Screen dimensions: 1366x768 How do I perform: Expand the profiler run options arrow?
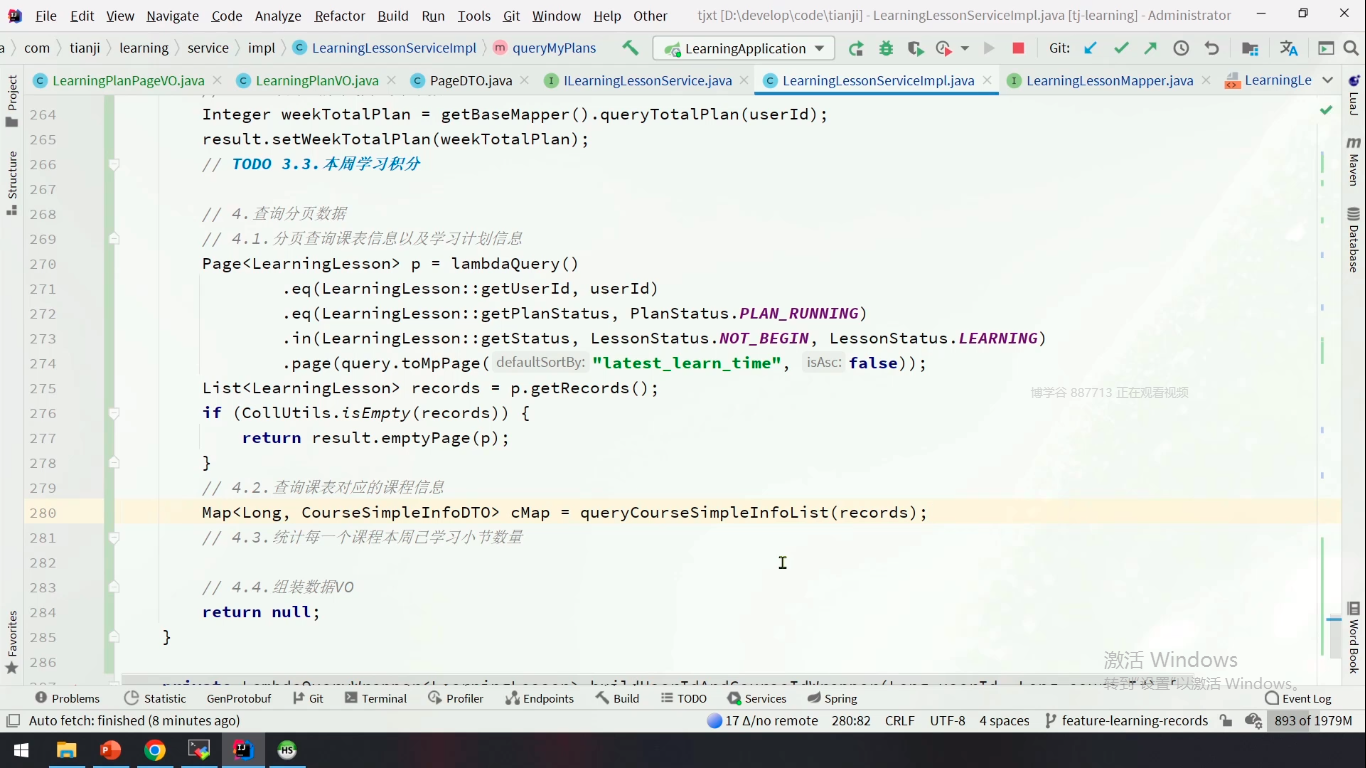pyautogui.click(x=965, y=48)
